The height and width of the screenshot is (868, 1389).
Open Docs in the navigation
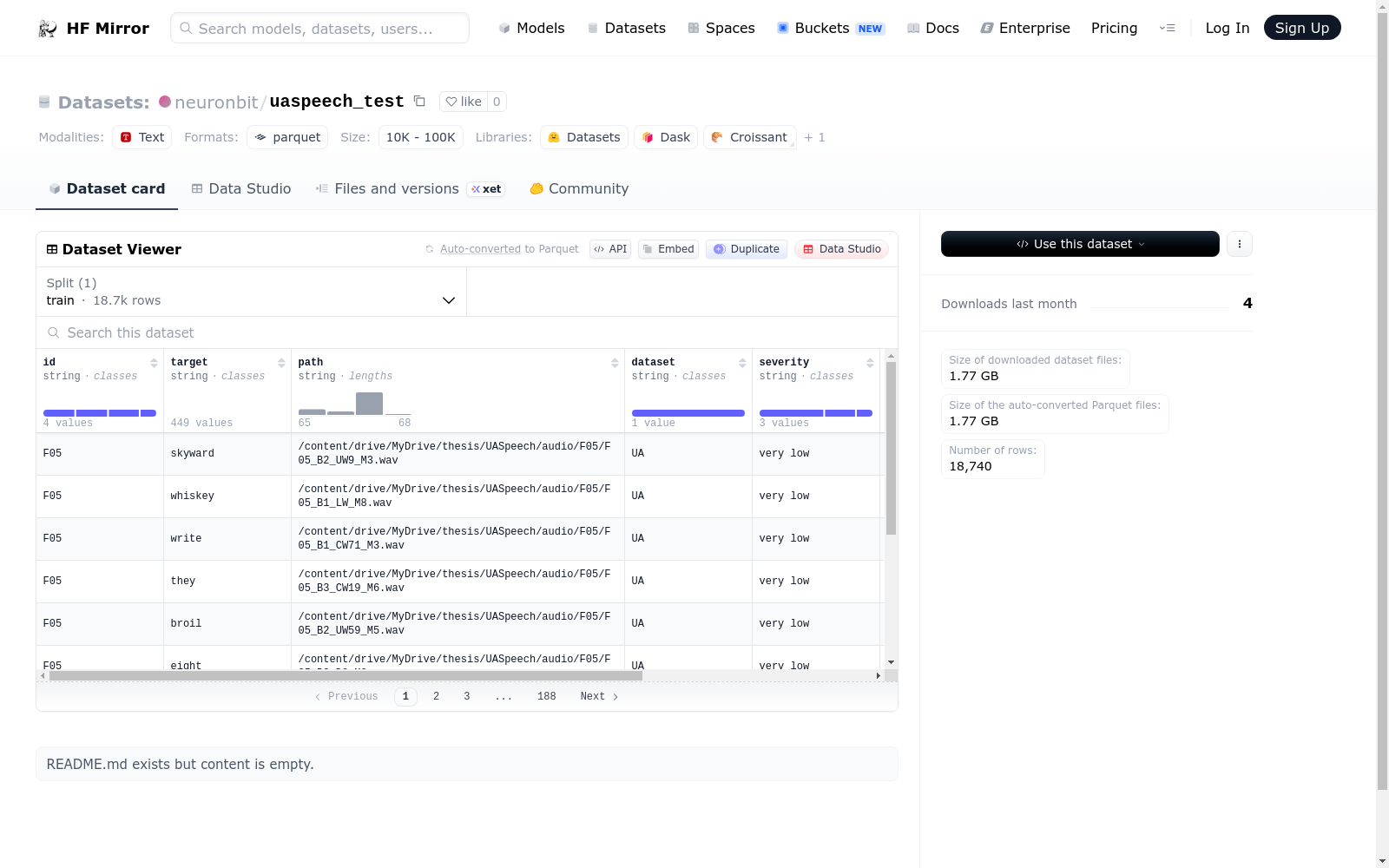click(x=932, y=28)
